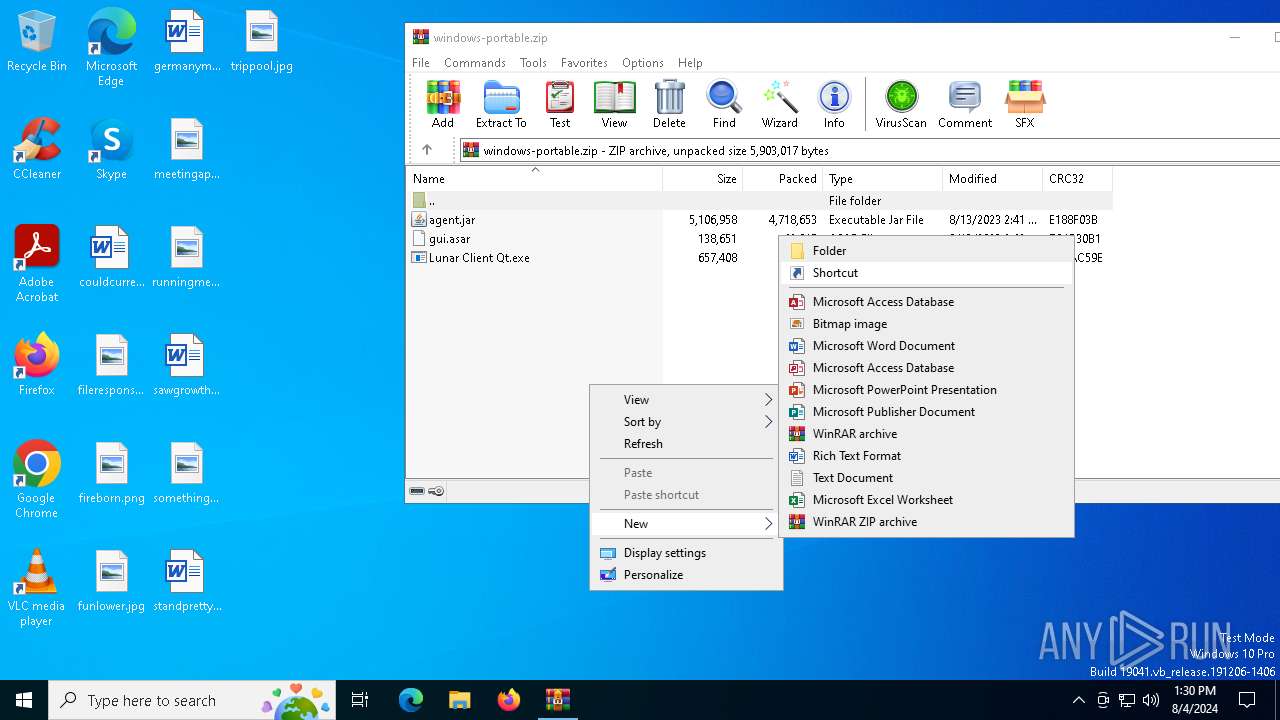Open the notification center icon
Screen dimensions: 1280x720
(x=1247, y=700)
